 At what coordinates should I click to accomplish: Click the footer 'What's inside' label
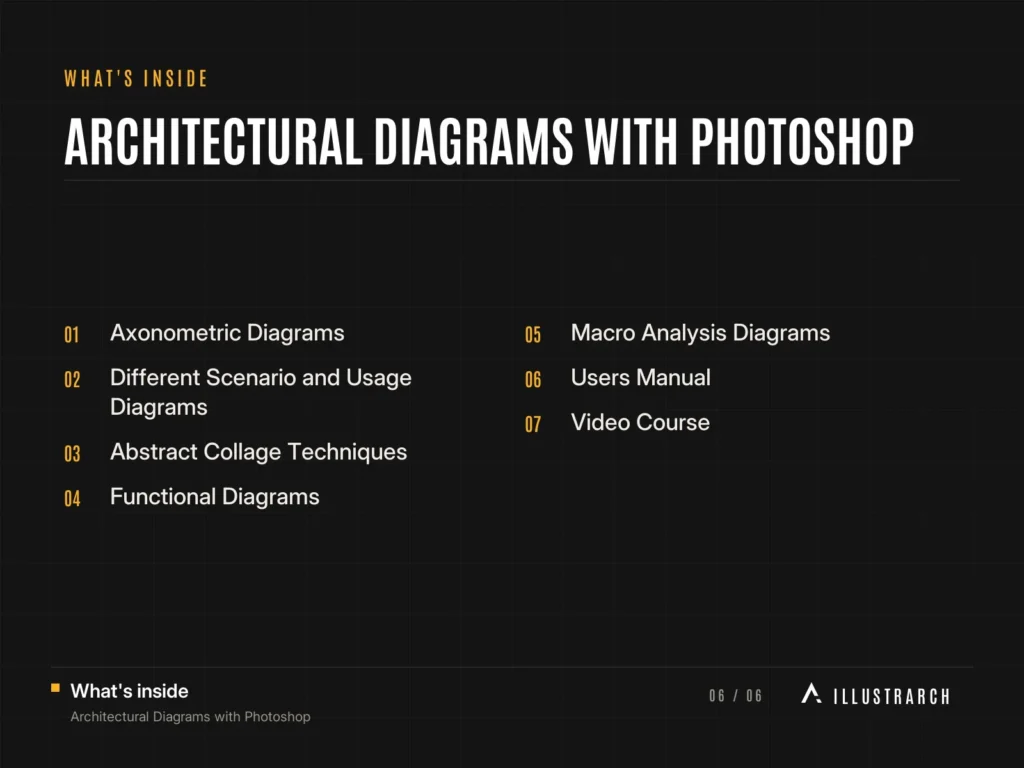[x=129, y=691]
